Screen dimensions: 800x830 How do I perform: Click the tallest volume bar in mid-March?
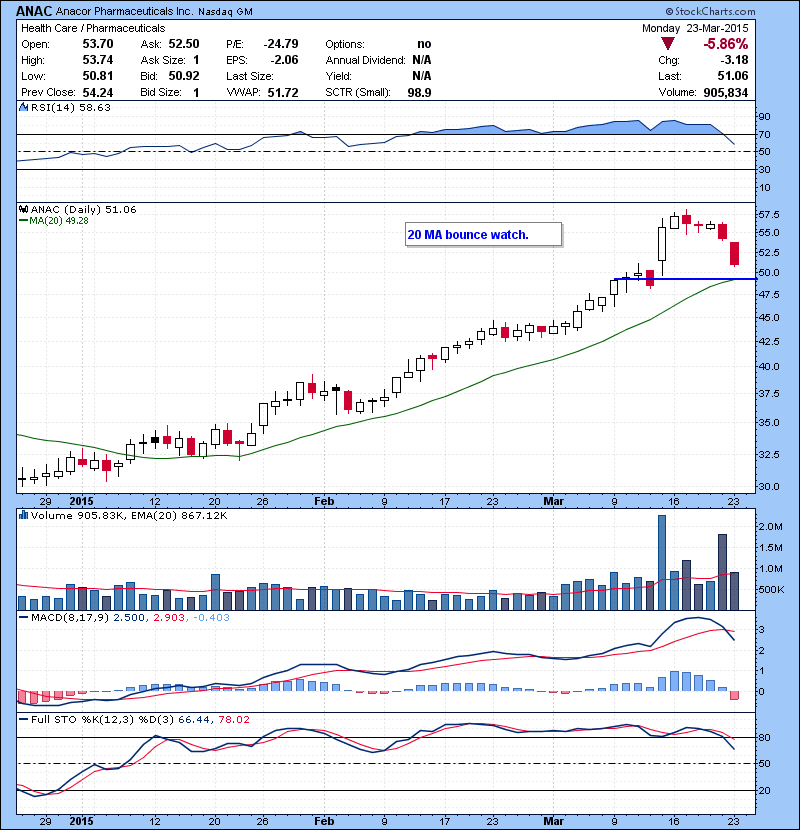click(x=662, y=563)
